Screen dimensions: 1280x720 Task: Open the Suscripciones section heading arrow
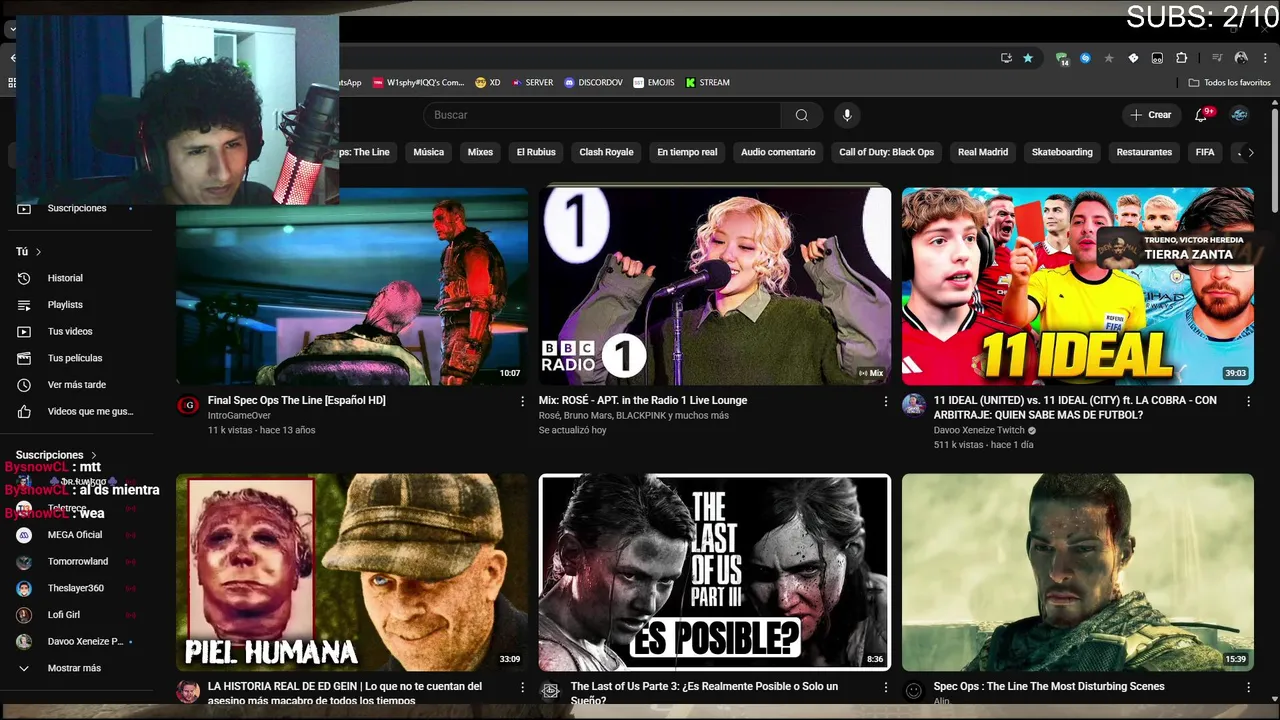click(x=94, y=455)
